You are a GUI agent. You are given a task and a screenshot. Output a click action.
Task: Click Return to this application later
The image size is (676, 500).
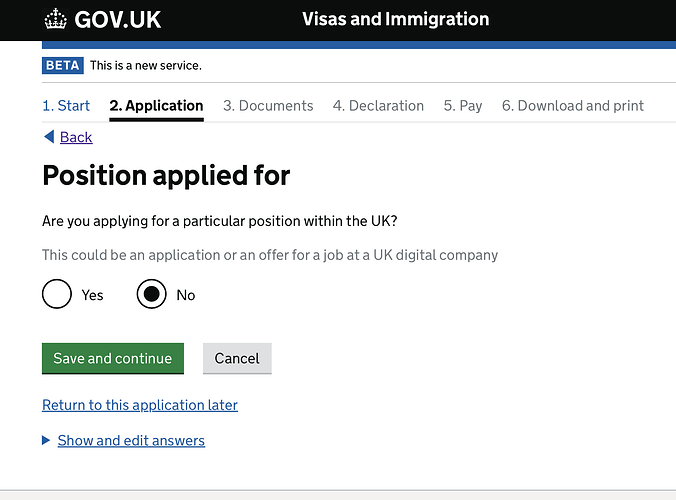click(140, 405)
